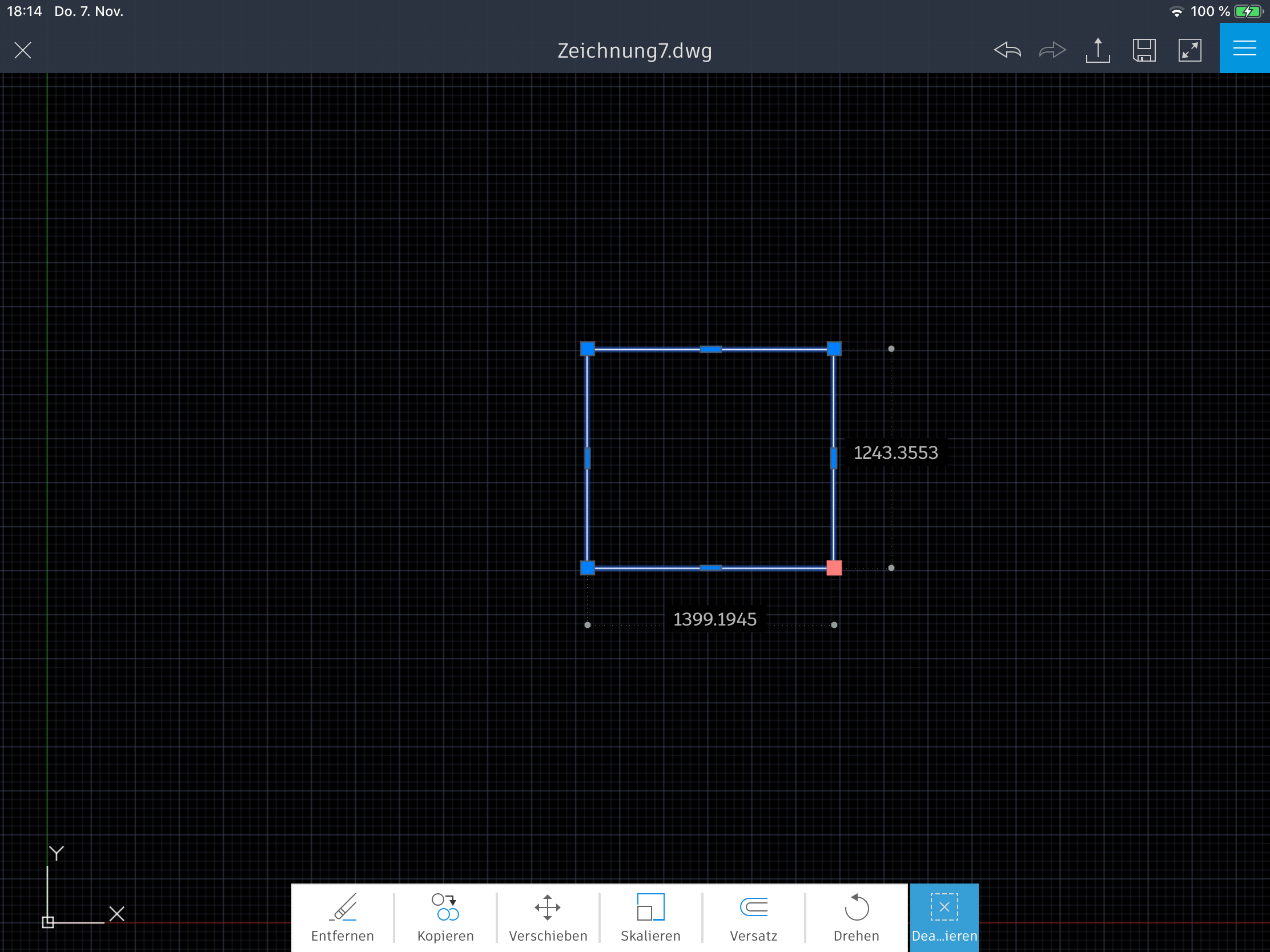Tap the left edge midpoint grip
Viewport: 1270px width, 952px height.
click(588, 458)
